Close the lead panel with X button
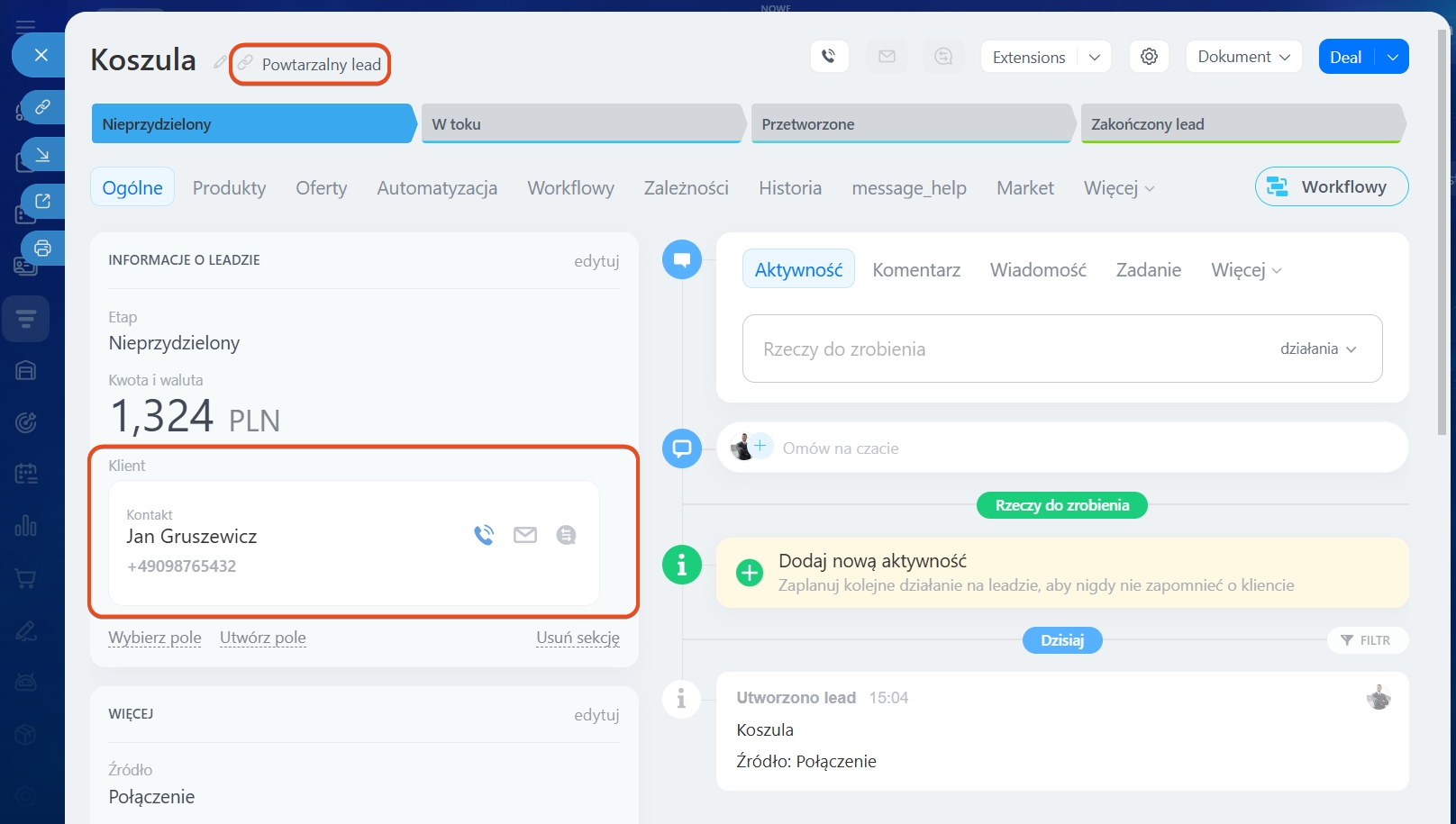The height and width of the screenshot is (824, 1456). coord(41,55)
